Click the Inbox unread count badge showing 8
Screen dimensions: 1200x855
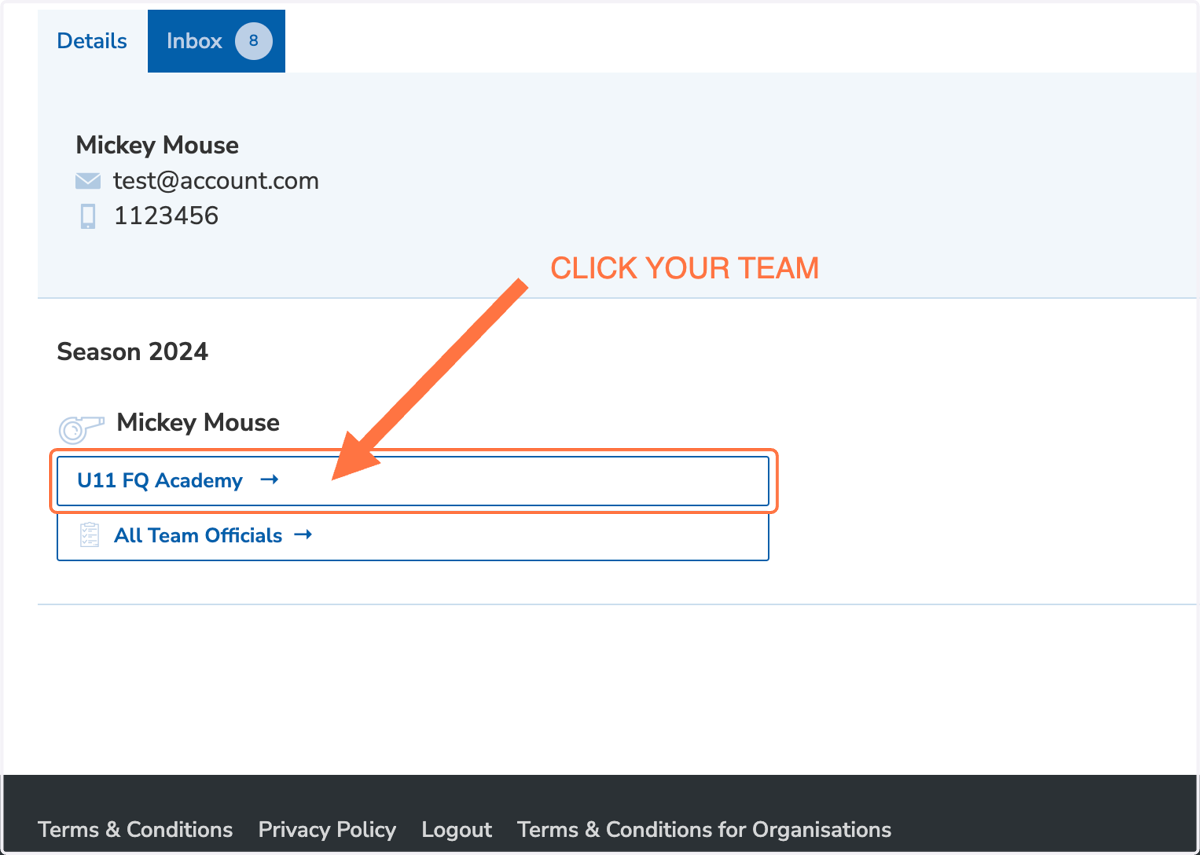pos(254,41)
